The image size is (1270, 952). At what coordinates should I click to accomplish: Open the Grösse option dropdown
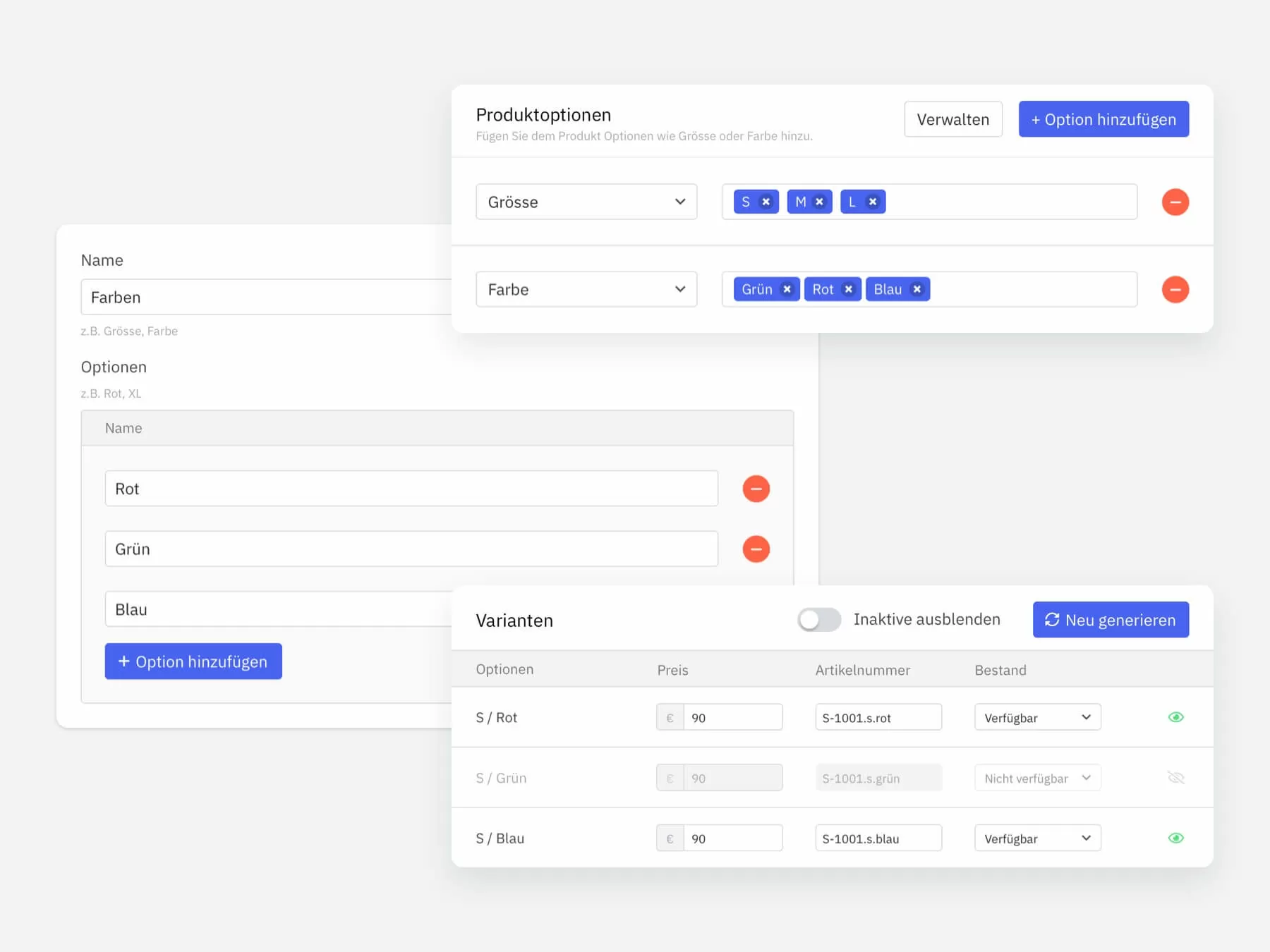point(586,202)
